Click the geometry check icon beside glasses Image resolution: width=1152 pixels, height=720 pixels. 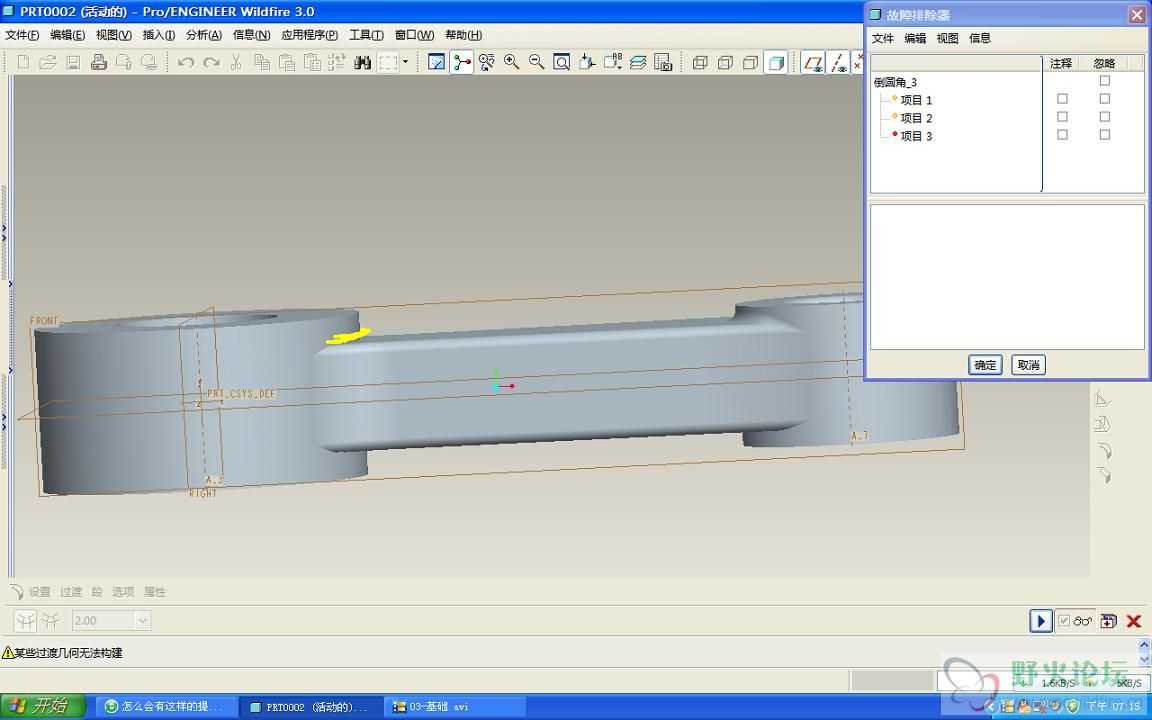(1109, 621)
